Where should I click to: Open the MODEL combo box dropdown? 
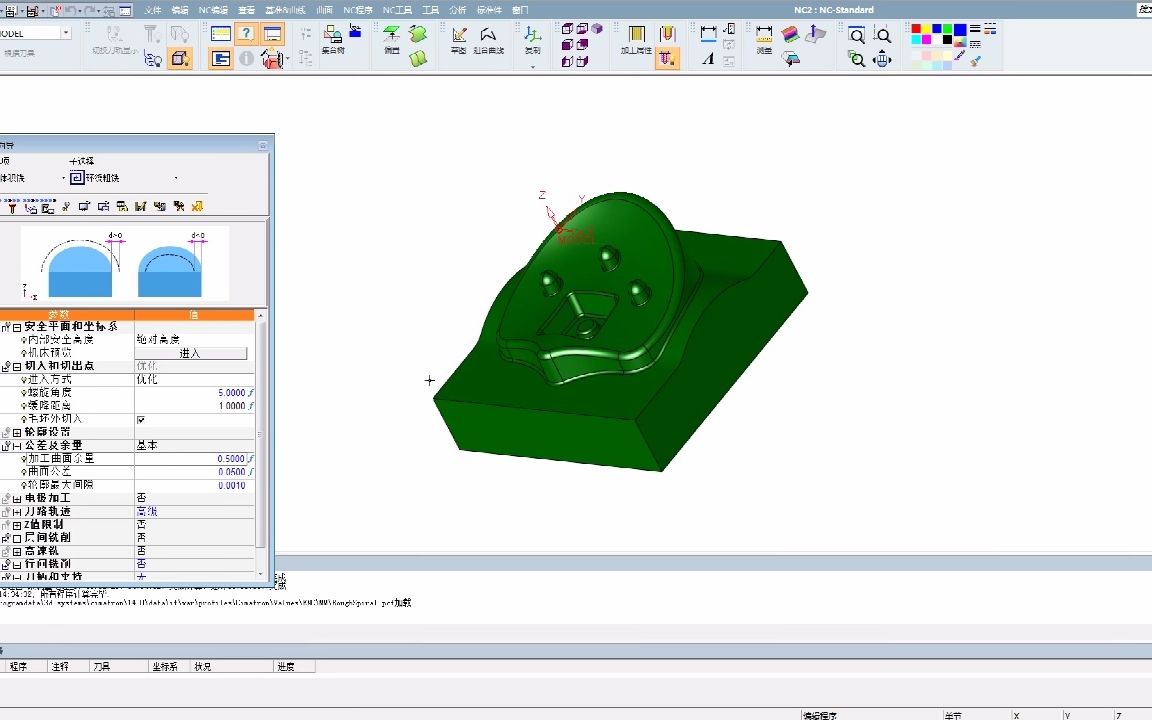pyautogui.click(x=66, y=33)
